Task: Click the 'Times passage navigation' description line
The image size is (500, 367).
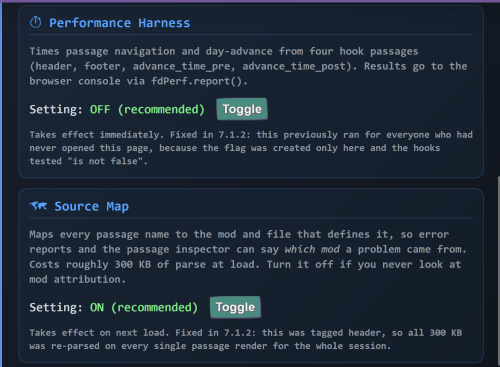Action: pyautogui.click(x=224, y=51)
